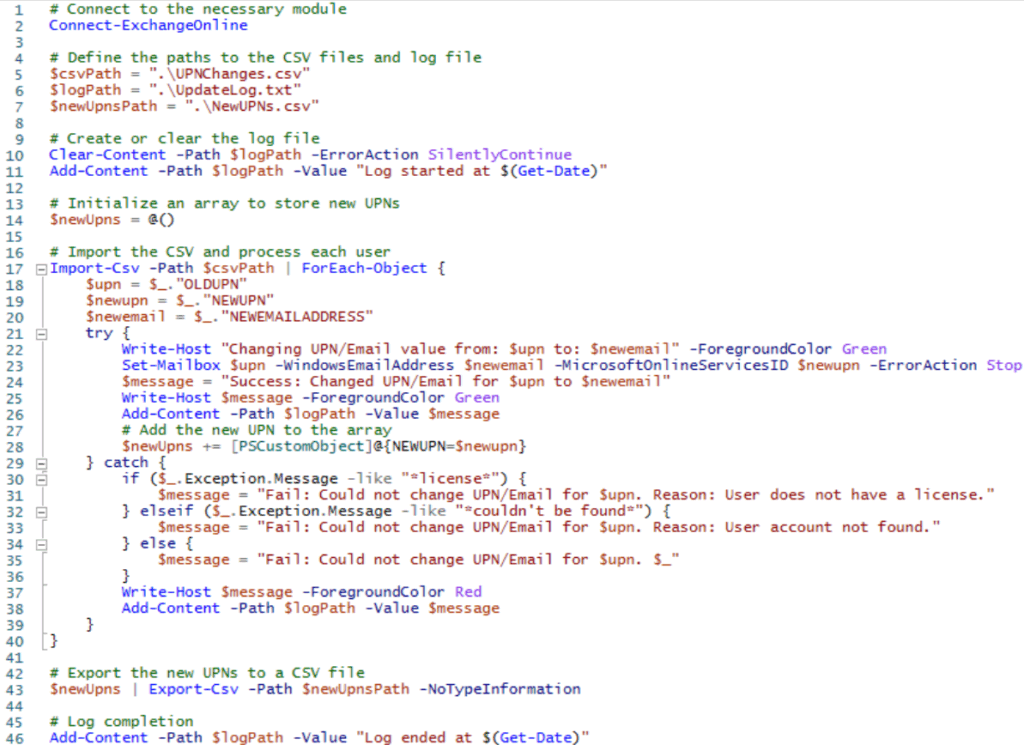Click the ".\UpdateLog.txt" string
The width and height of the screenshot is (1024, 745).
tap(225, 90)
